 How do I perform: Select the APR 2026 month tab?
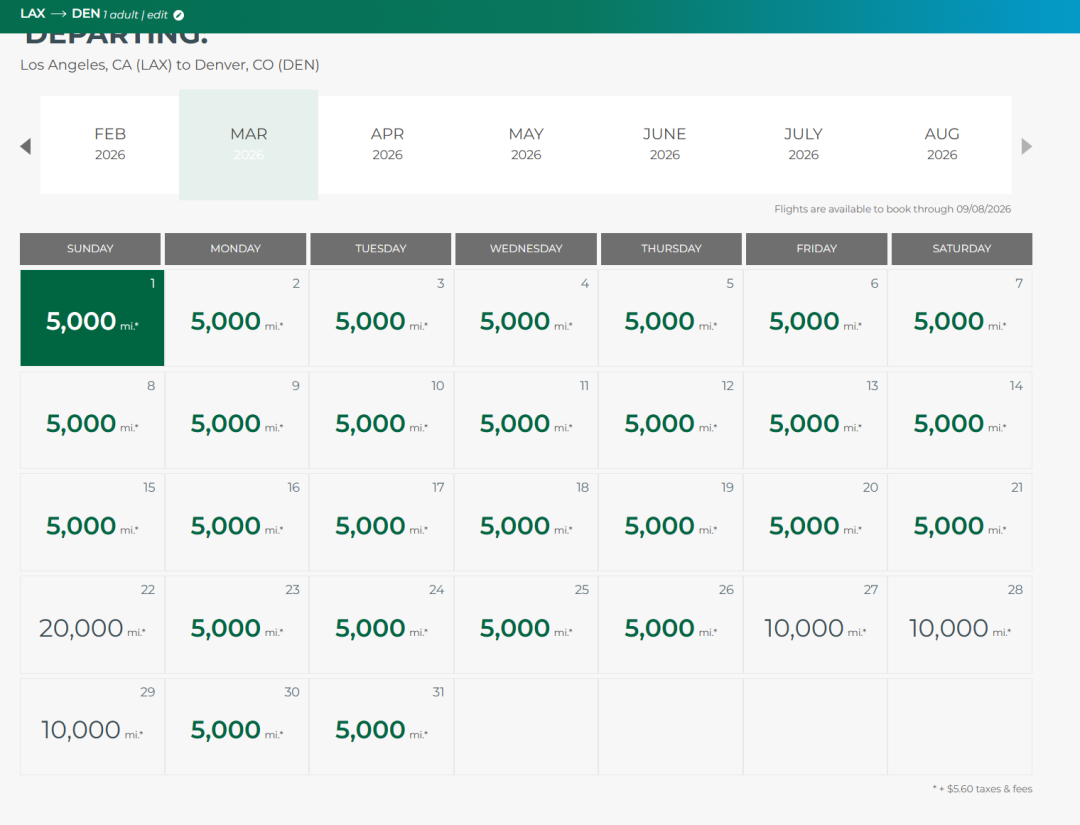coord(387,144)
